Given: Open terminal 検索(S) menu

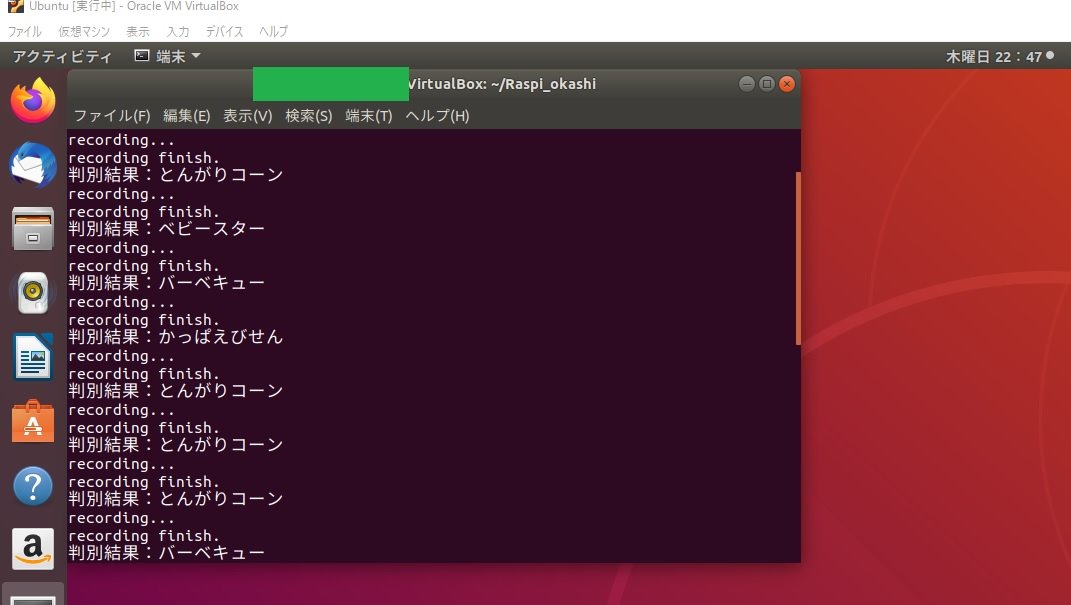Looking at the screenshot, I should (309, 115).
